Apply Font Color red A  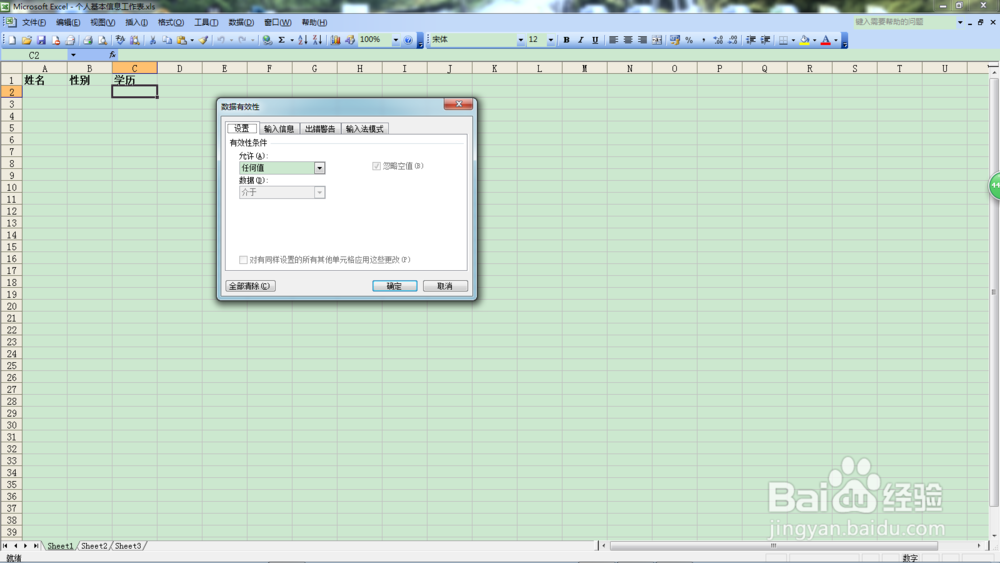(826, 40)
